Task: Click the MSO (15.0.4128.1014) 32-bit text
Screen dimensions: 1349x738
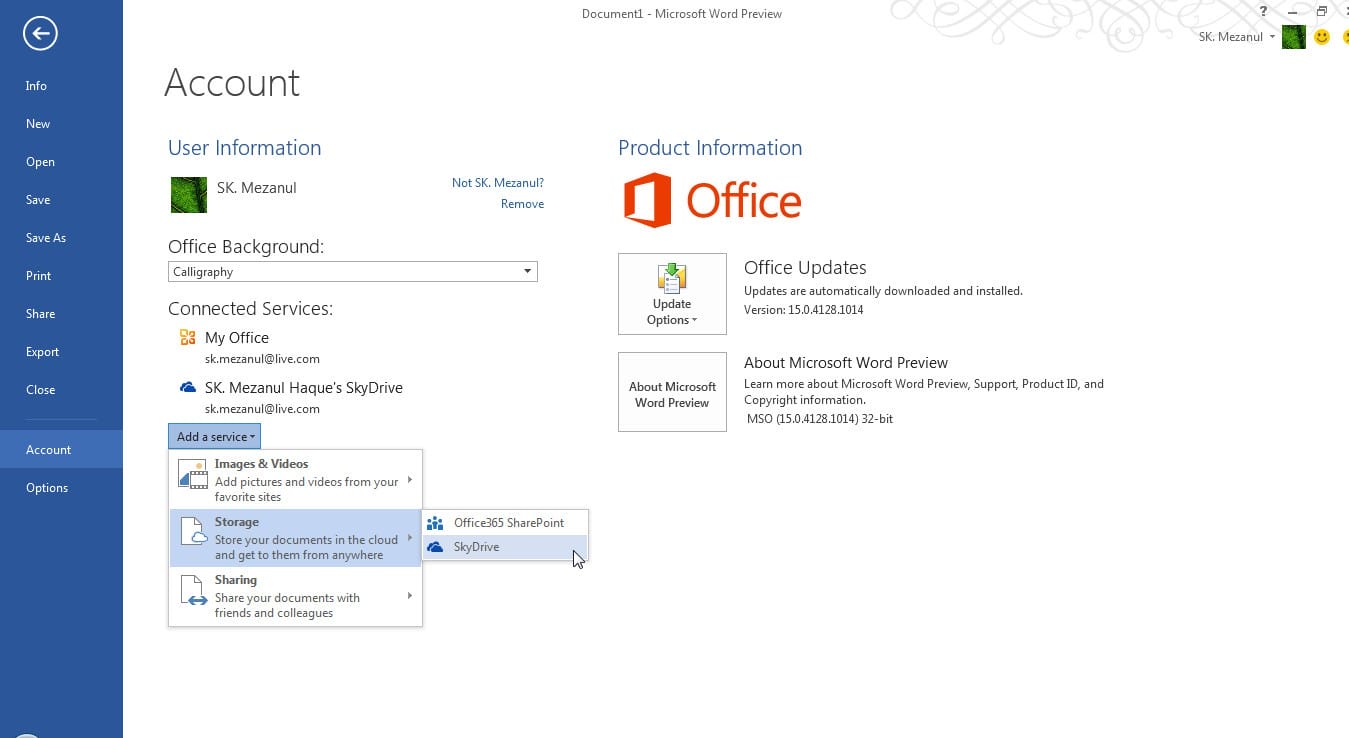Action: (820, 419)
